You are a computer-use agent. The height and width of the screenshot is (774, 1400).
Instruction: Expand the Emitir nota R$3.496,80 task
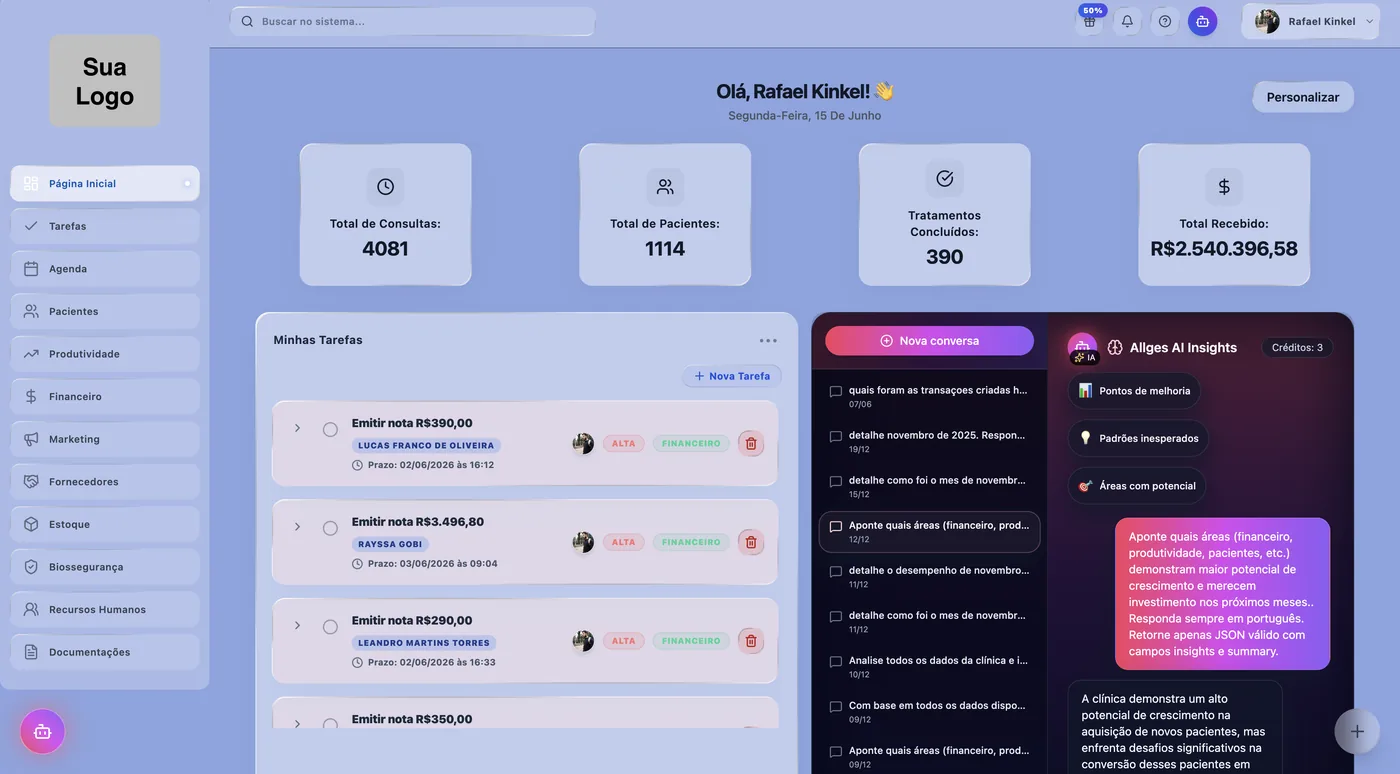[x=297, y=527]
